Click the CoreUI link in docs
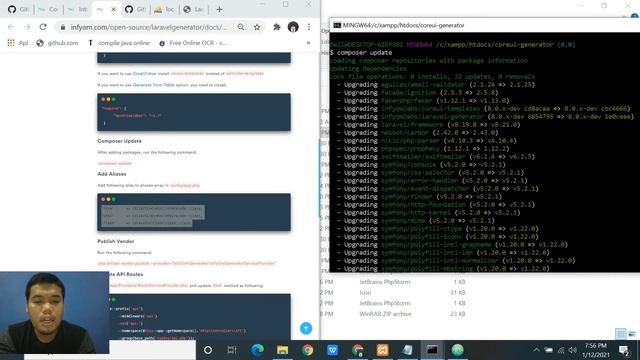 (140, 73)
